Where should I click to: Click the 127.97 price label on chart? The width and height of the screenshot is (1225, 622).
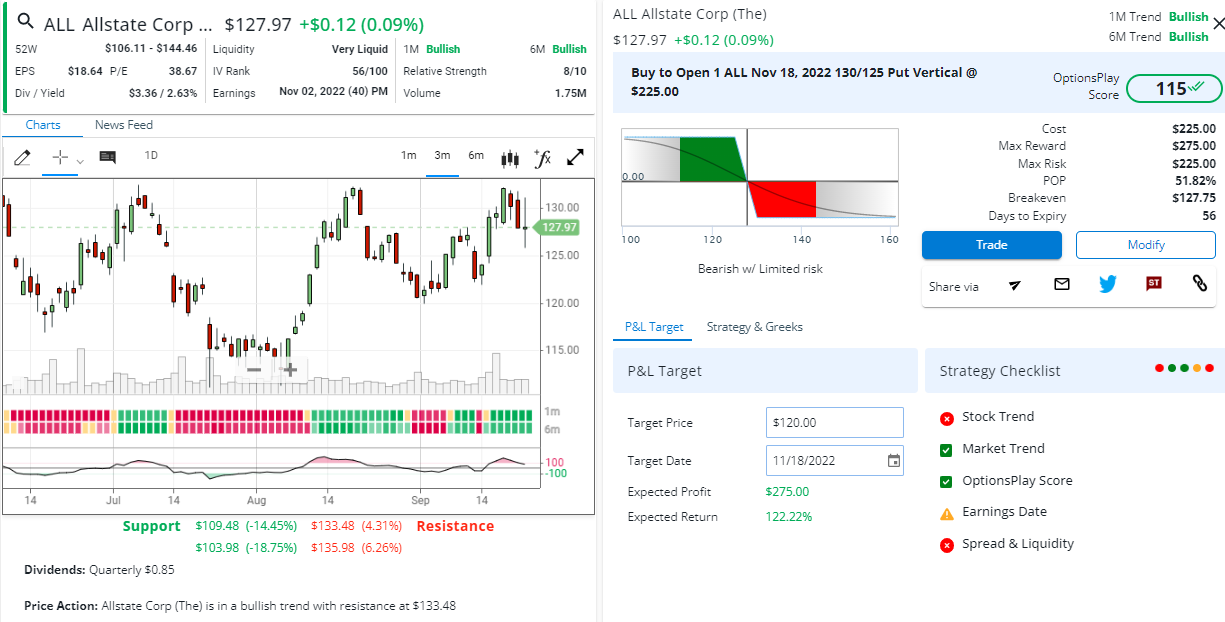click(559, 227)
